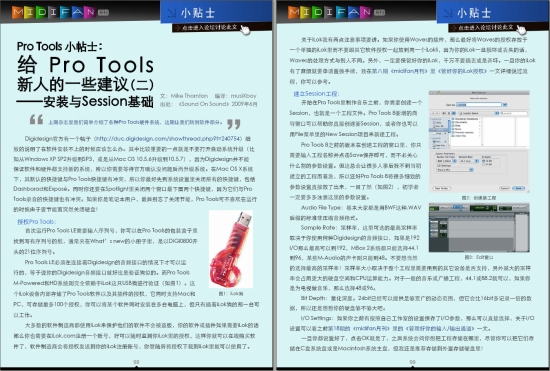This screenshot has height=371, width=550.
Task: Open the I/O Settings dropdown
Action: (455, 170)
